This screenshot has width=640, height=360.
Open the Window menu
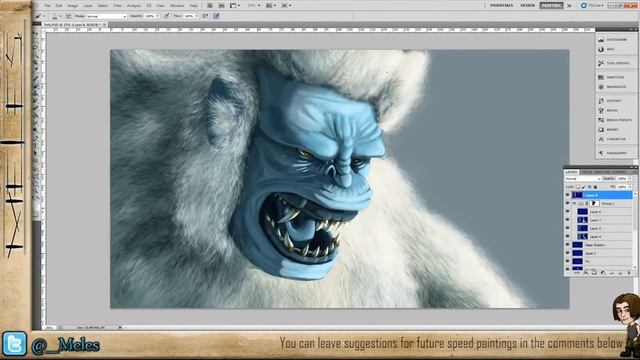tap(177, 6)
